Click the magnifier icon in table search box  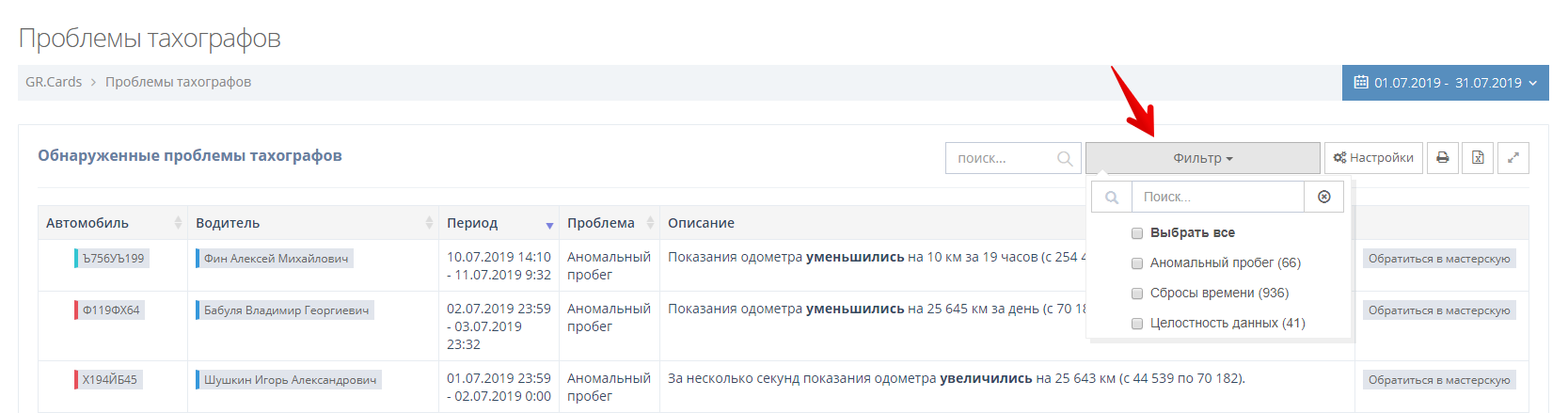pyautogui.click(x=1064, y=159)
